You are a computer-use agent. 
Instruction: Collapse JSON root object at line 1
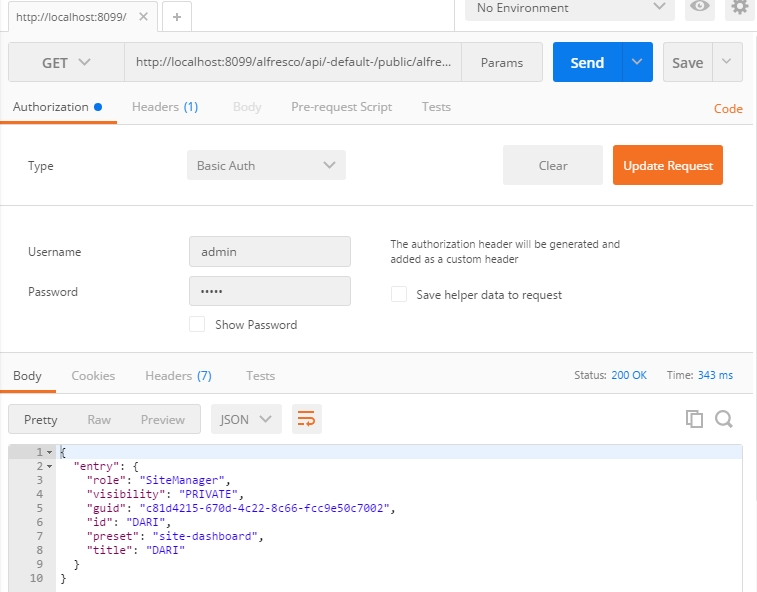(x=49, y=452)
